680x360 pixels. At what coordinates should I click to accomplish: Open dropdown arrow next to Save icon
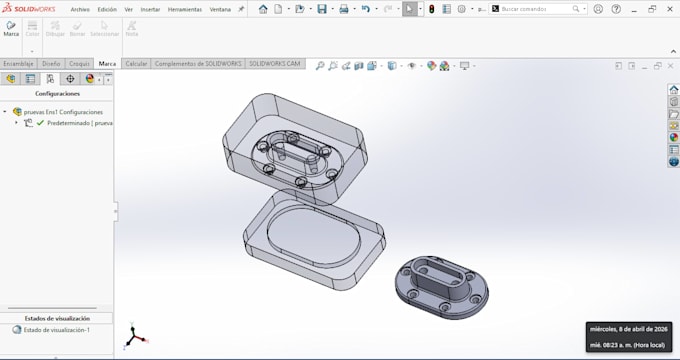332,9
